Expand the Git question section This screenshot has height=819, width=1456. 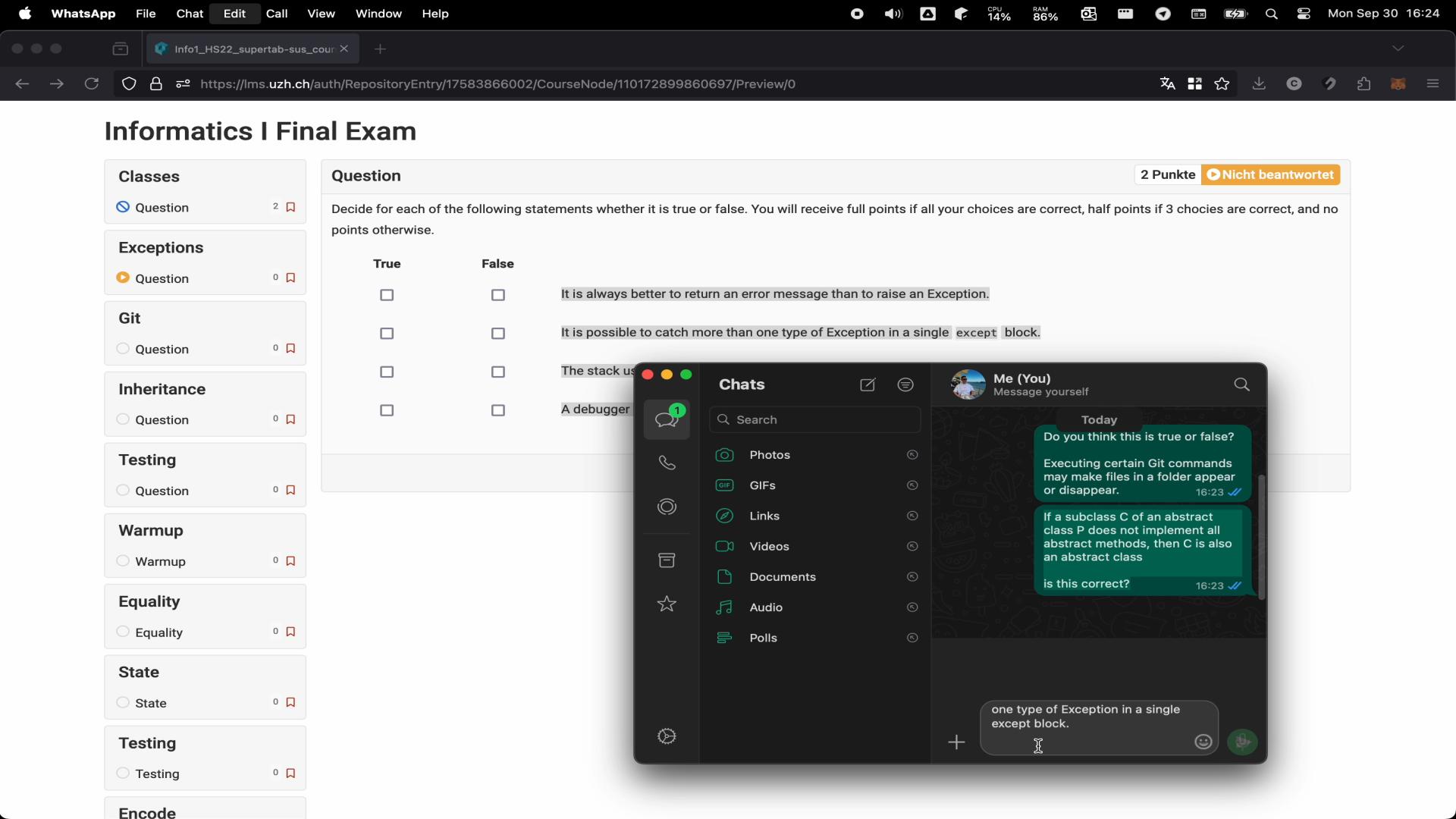click(x=162, y=348)
